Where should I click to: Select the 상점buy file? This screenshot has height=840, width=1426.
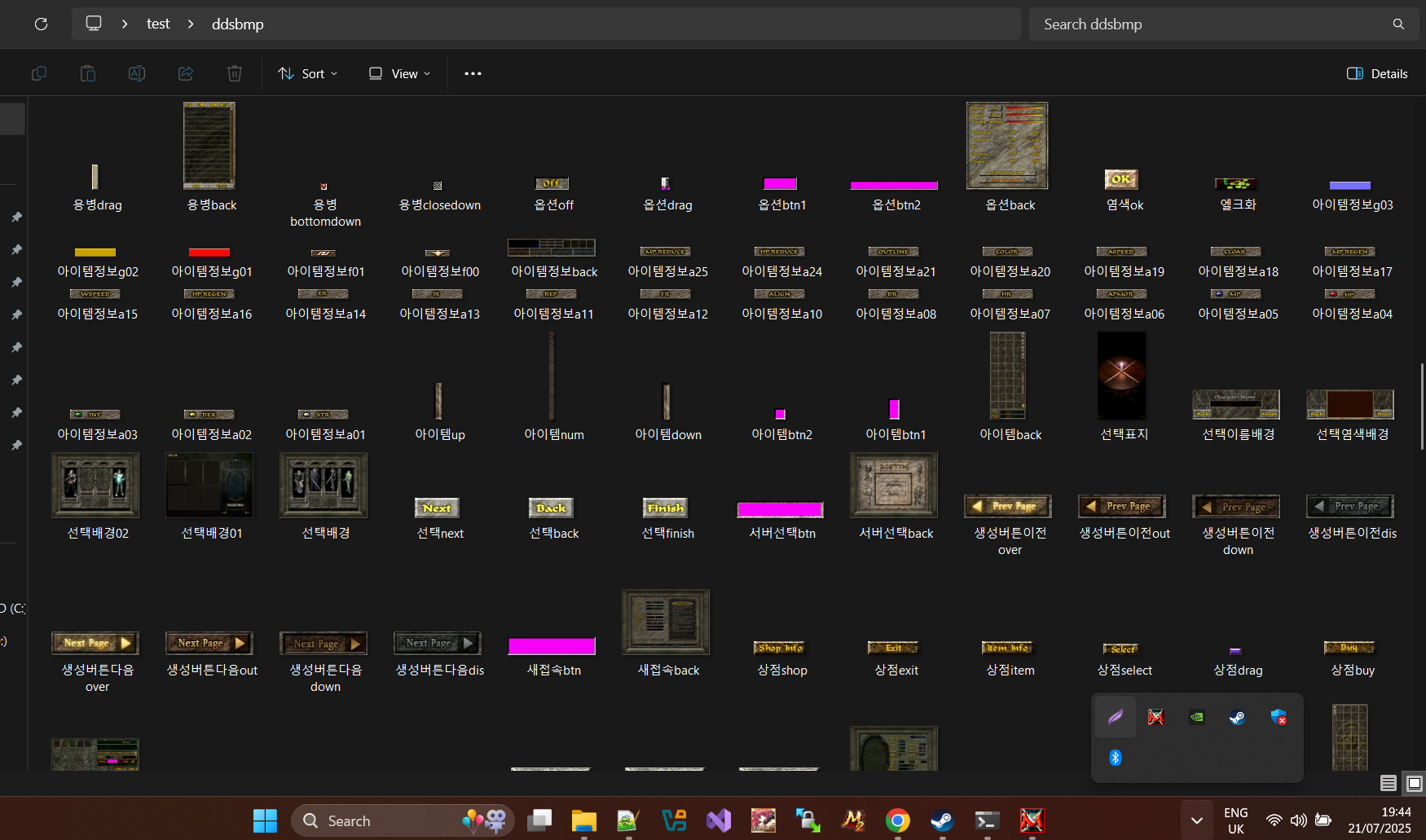1352,658
